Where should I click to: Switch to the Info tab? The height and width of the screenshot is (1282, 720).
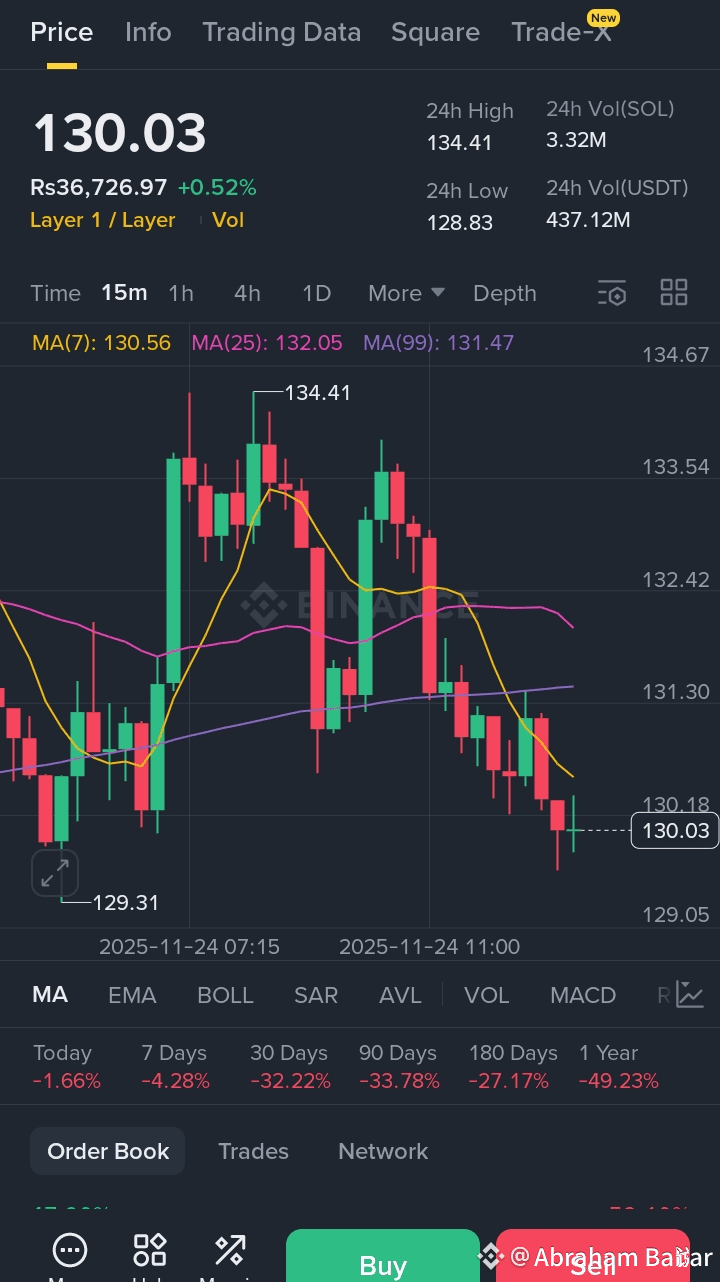pyautogui.click(x=148, y=32)
